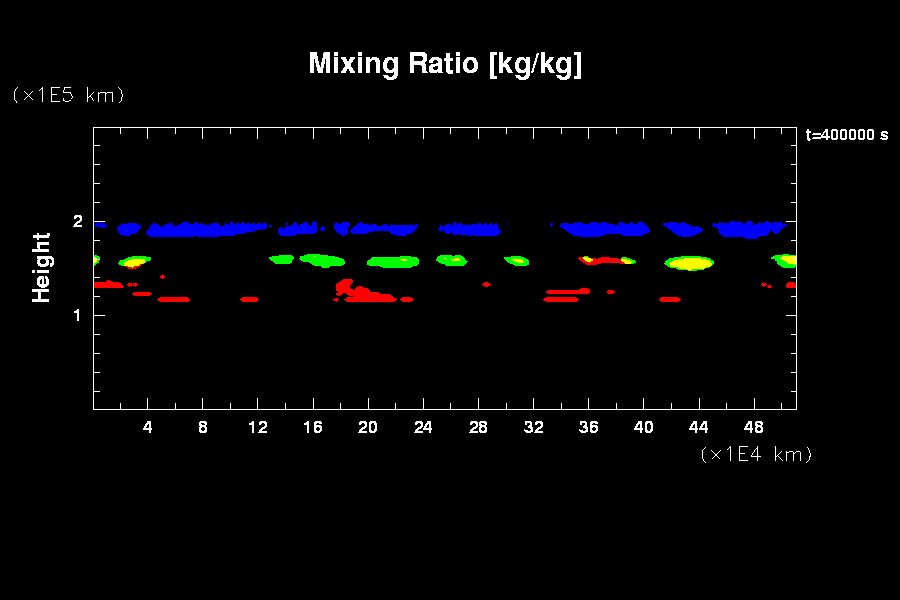
Task: Pick x-axis tick label "32"
Action: [x=533, y=427]
